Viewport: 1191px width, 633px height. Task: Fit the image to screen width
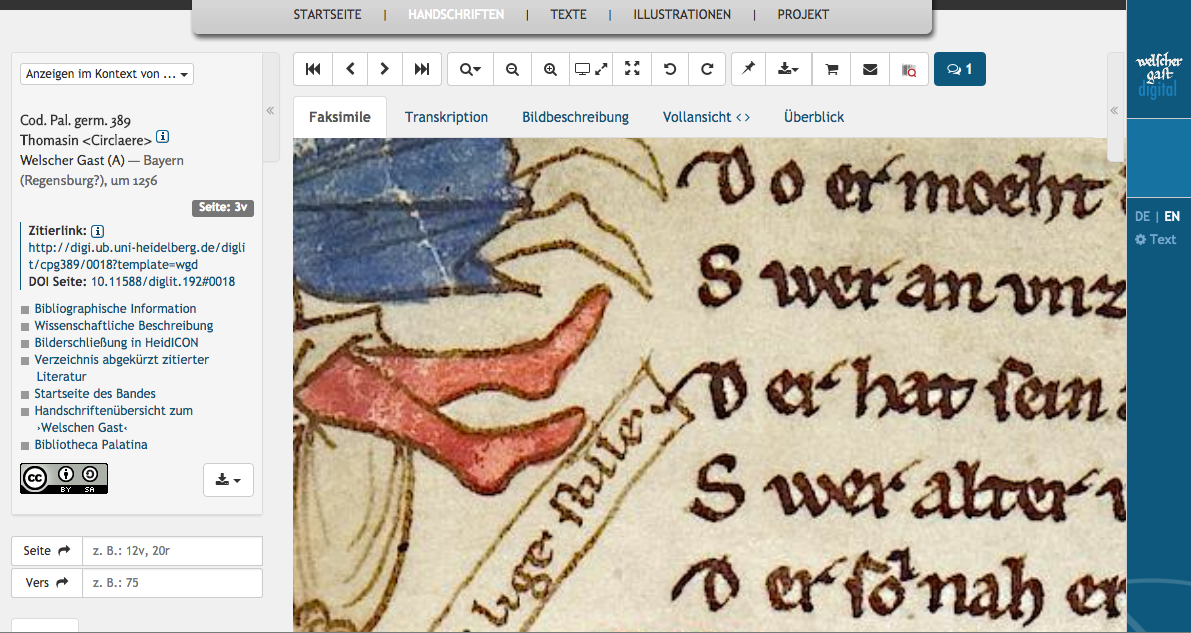591,69
